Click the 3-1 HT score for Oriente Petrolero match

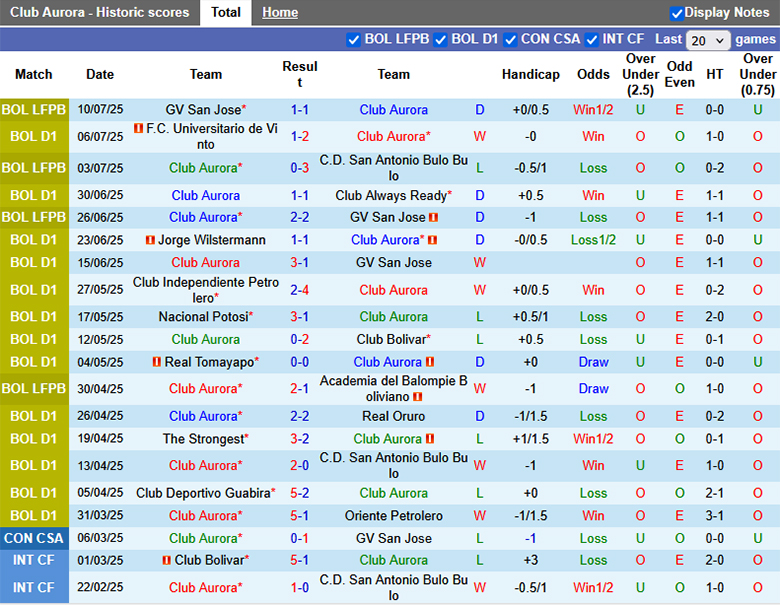click(714, 515)
